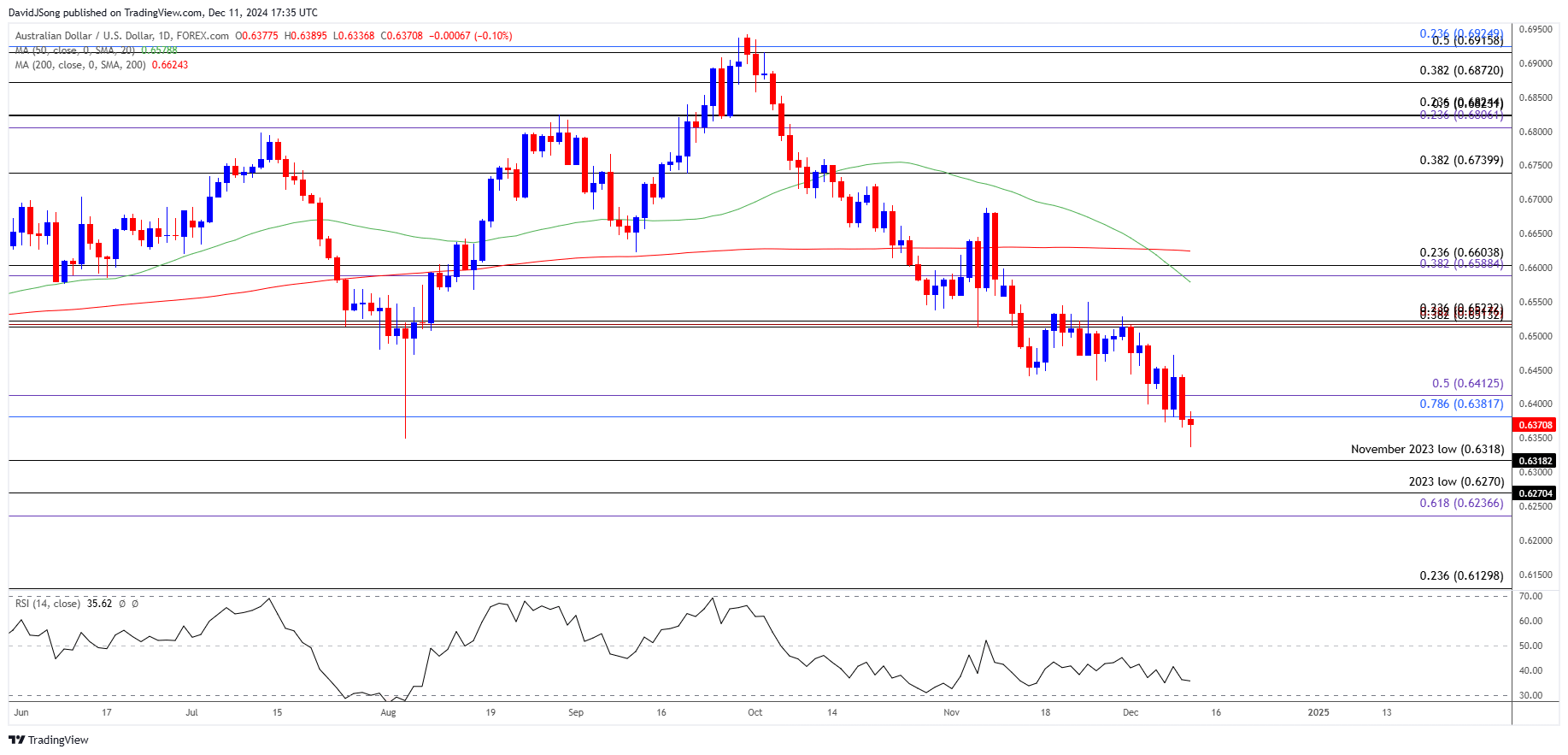The image size is (1568, 755).
Task: Click the 0.382 (0.68720) retracement label
Action: tap(1461, 70)
